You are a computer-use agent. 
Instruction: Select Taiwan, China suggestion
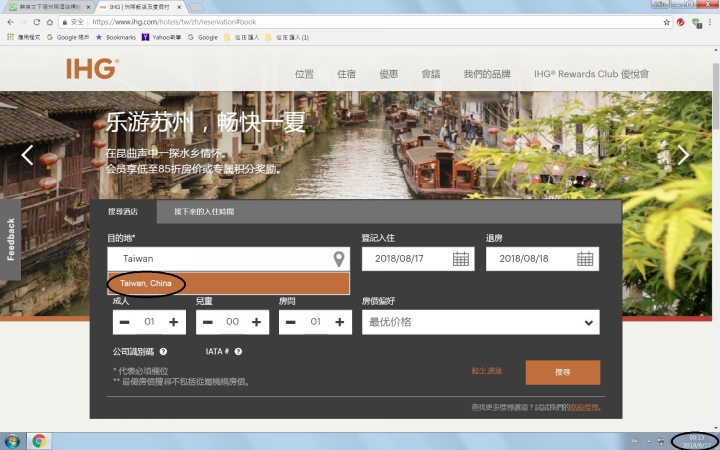click(x=228, y=283)
